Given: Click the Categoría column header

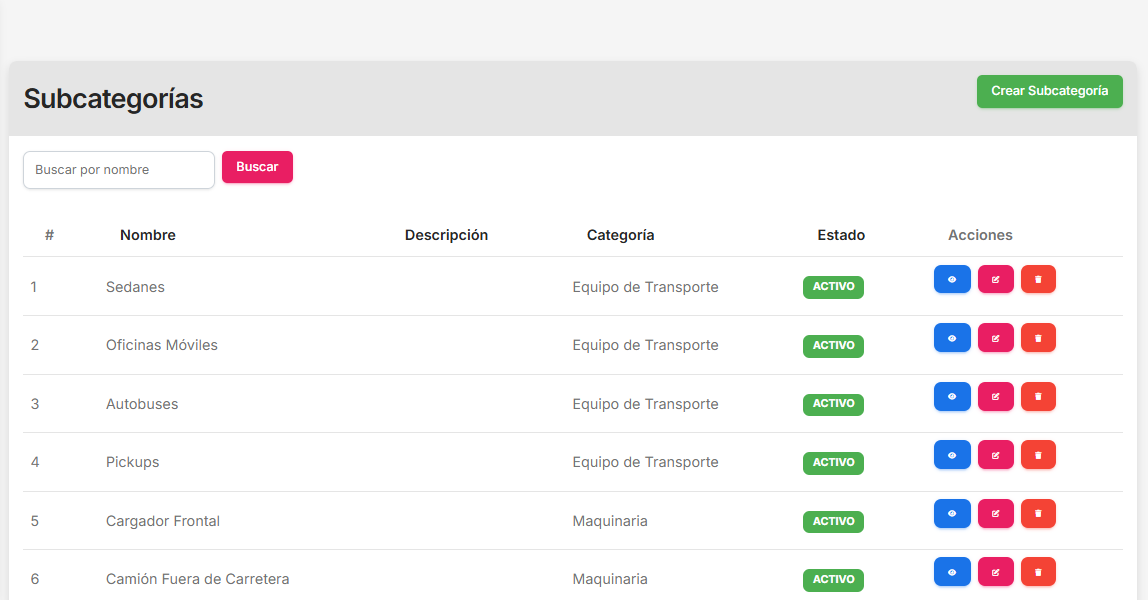Looking at the screenshot, I should click(620, 235).
